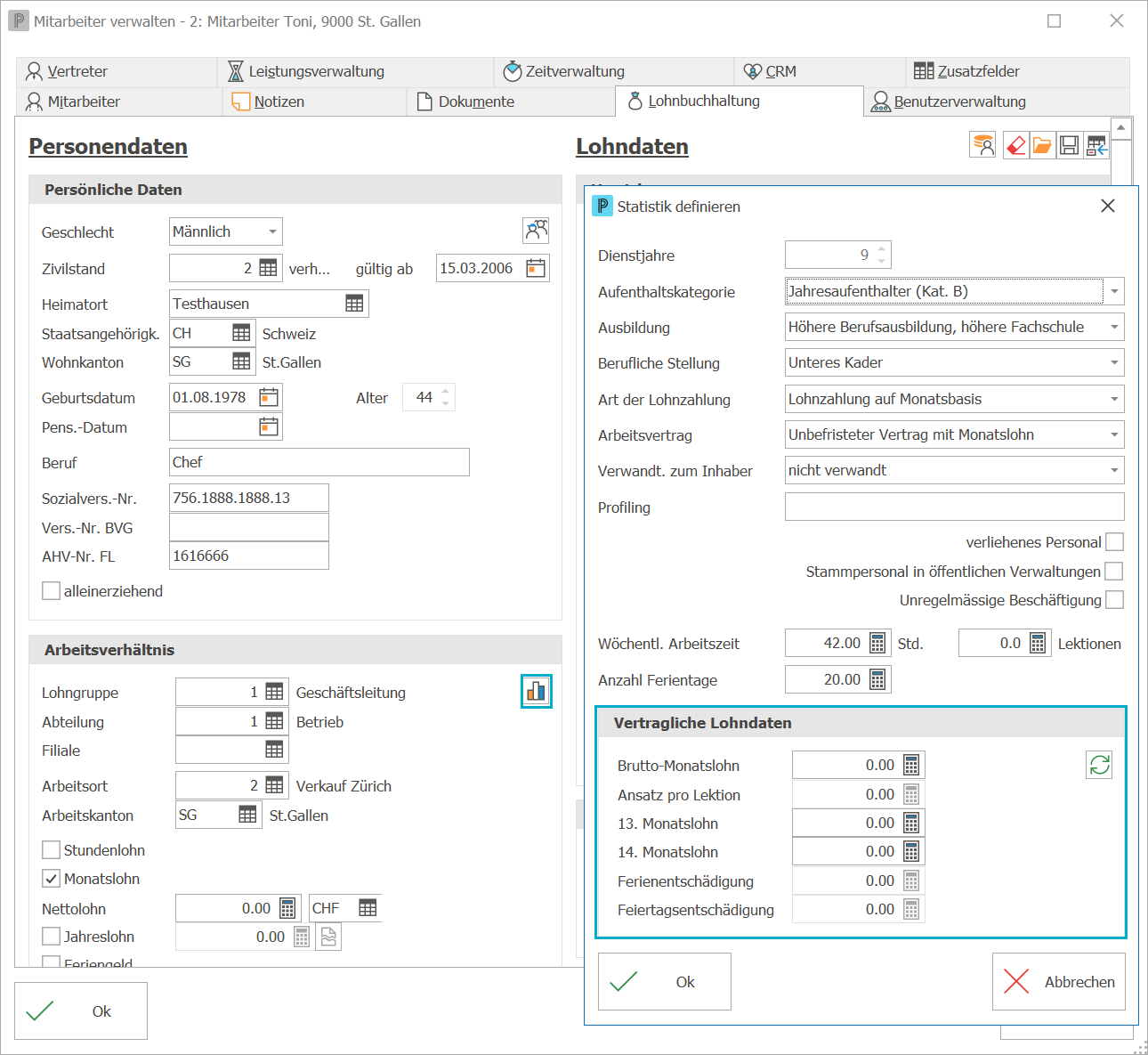
Task: Open the Arbeitsvertrag dropdown
Action: click(x=1114, y=434)
